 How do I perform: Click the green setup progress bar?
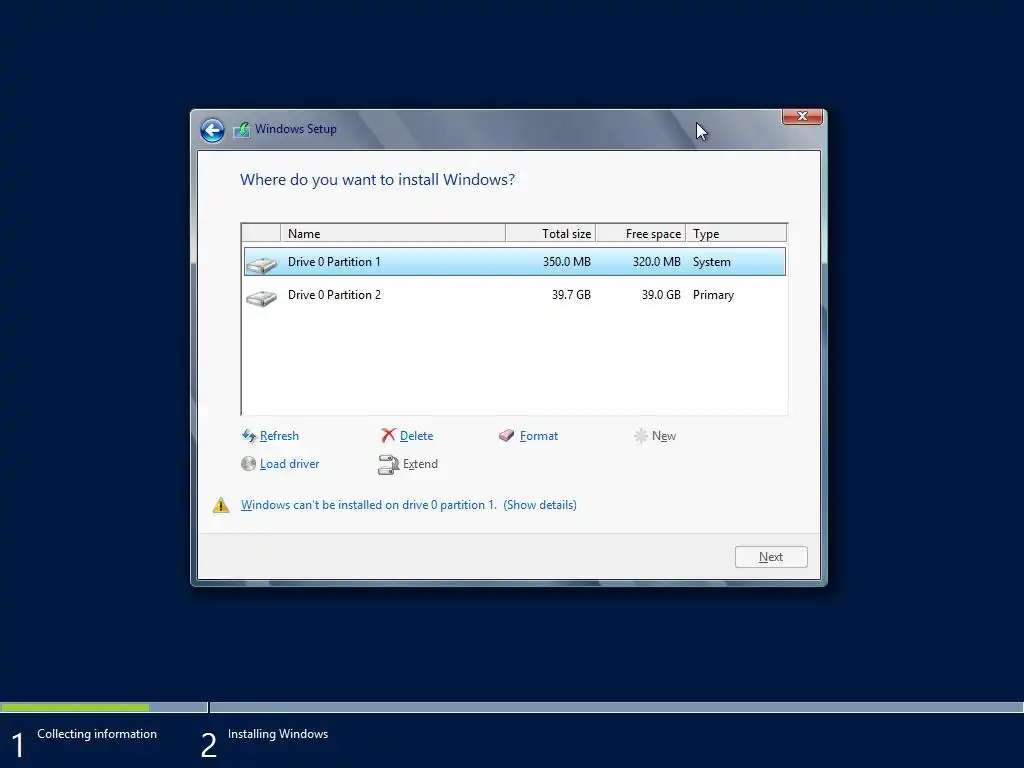74,707
